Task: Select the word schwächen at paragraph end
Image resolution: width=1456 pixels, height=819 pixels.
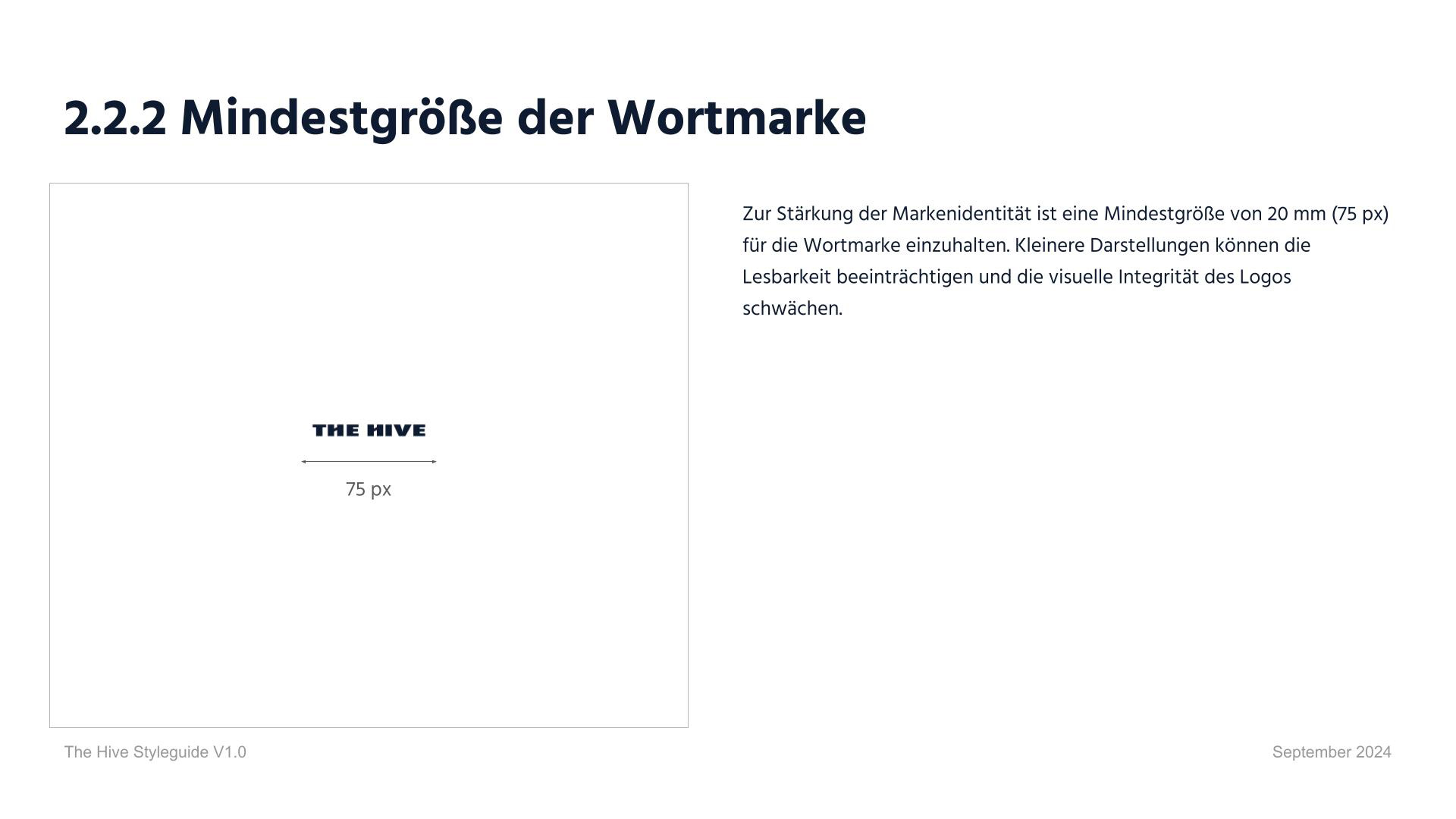Action: click(x=792, y=308)
